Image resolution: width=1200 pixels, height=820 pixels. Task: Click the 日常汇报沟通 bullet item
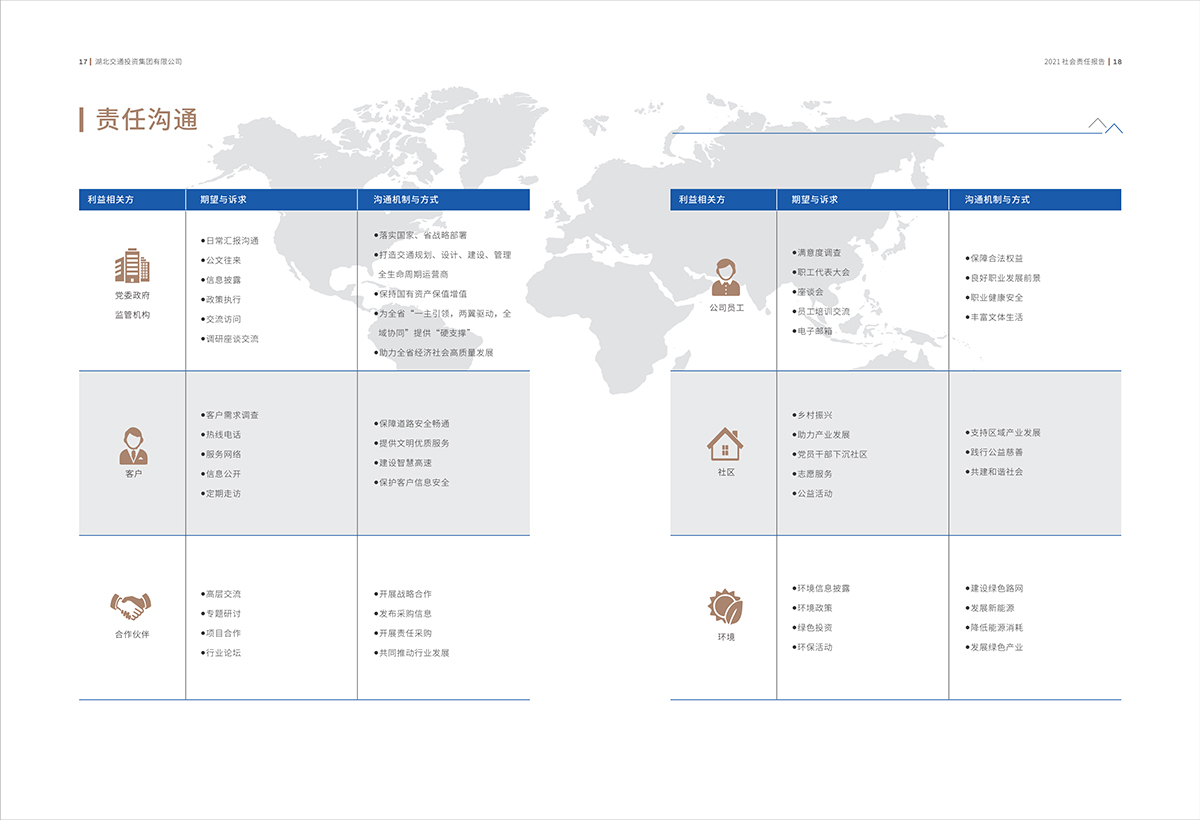(x=231, y=241)
